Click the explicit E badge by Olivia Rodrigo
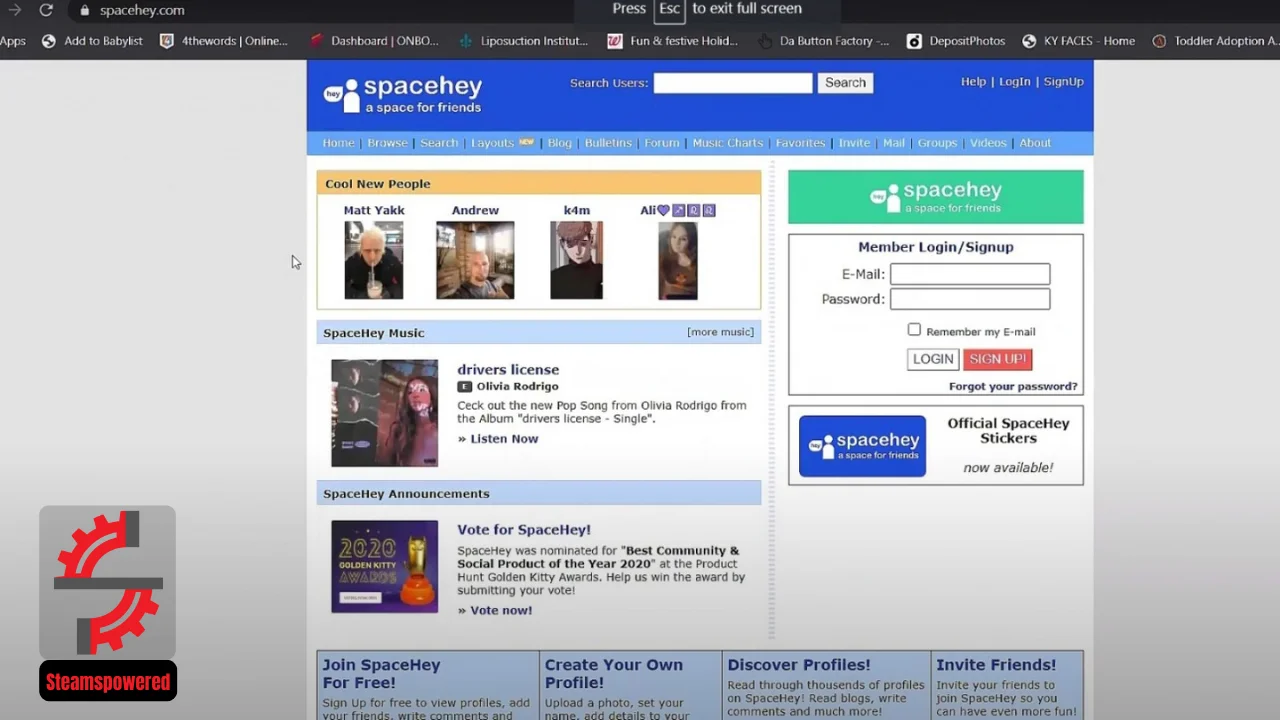This screenshot has width=1280, height=720. tap(464, 387)
